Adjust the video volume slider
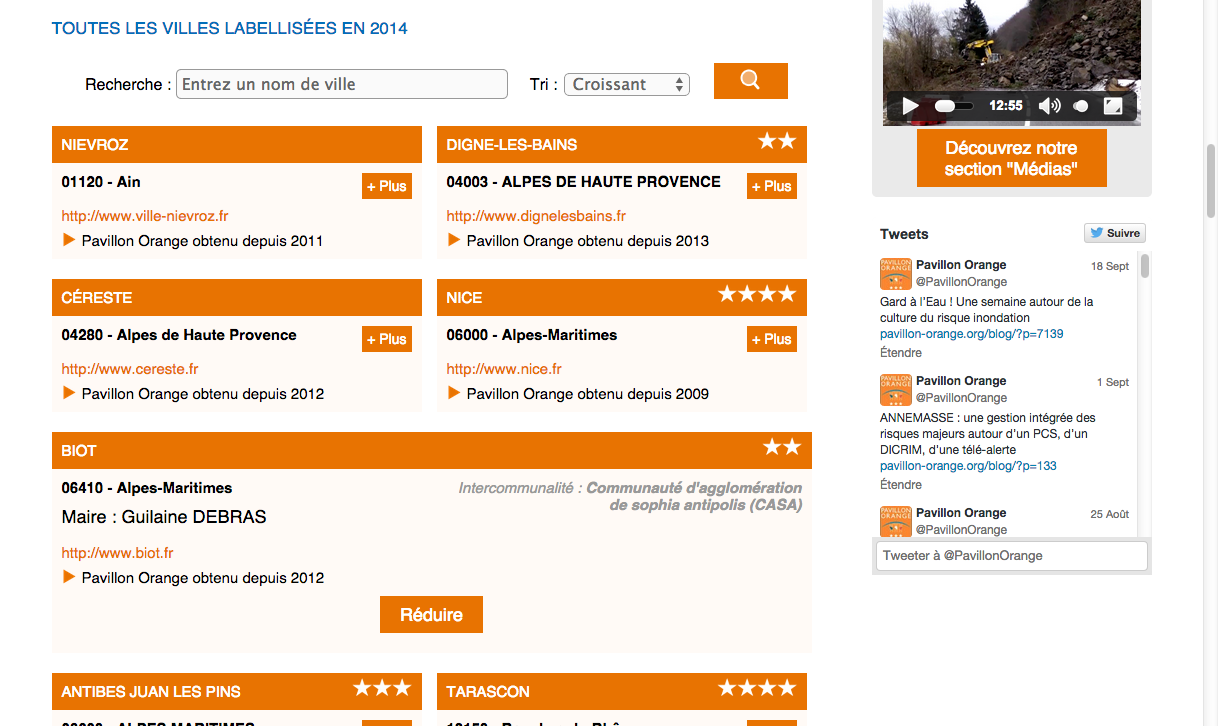The image size is (1218, 726). (x=1081, y=105)
